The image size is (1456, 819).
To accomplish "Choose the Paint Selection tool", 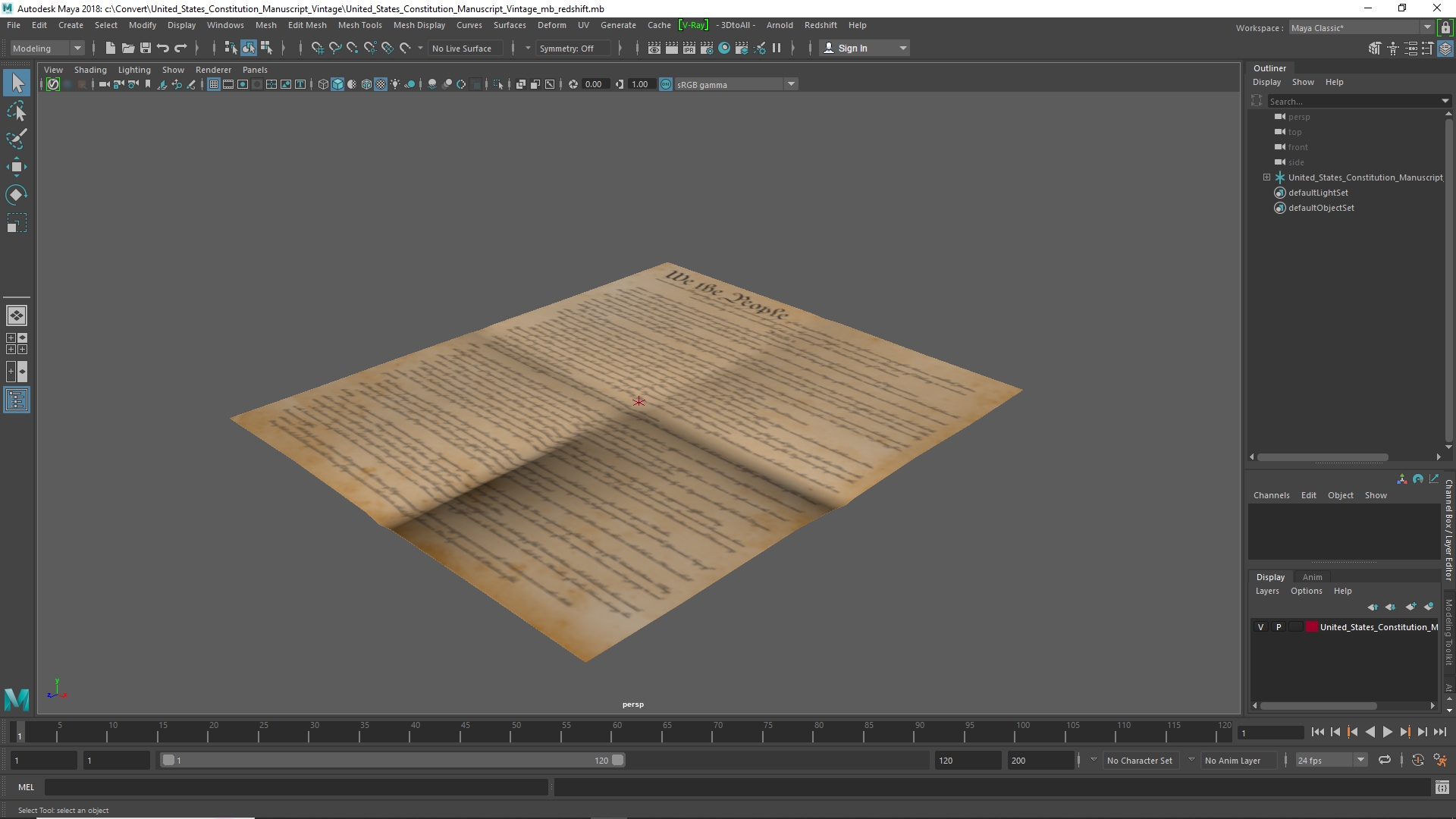I will coord(17,139).
